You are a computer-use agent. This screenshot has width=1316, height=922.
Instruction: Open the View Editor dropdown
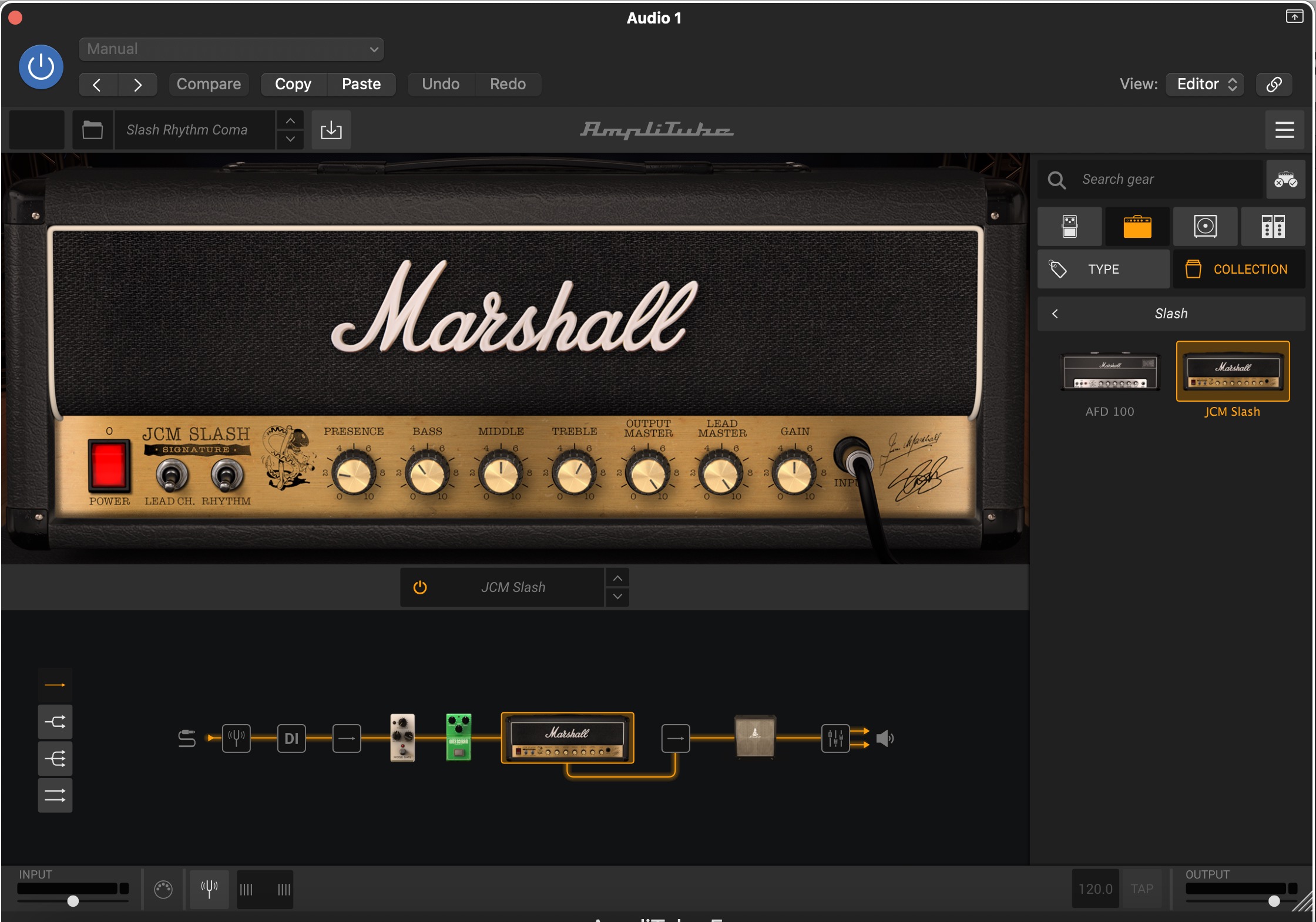pos(1205,85)
